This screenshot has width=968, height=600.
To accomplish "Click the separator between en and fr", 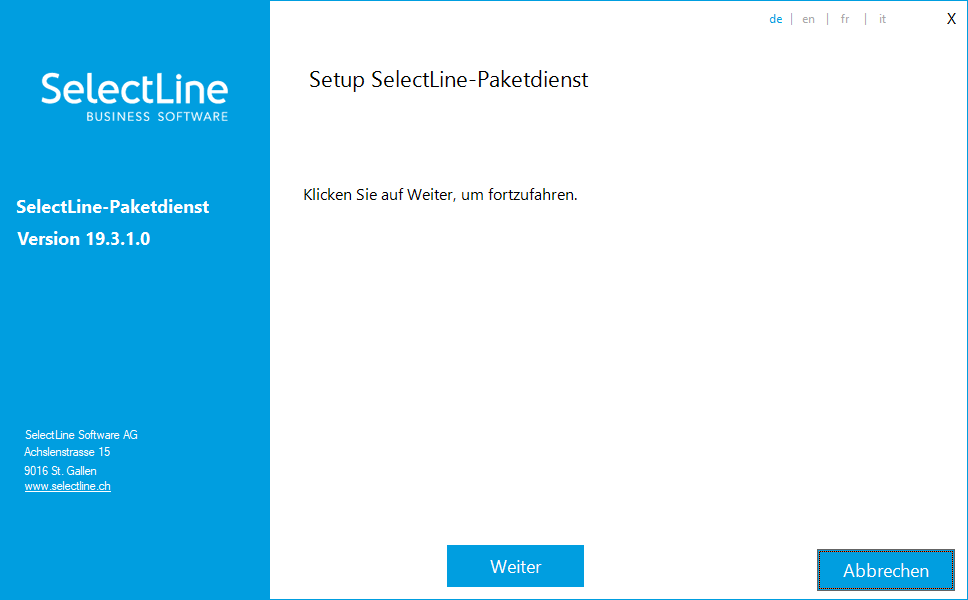I will [827, 19].
